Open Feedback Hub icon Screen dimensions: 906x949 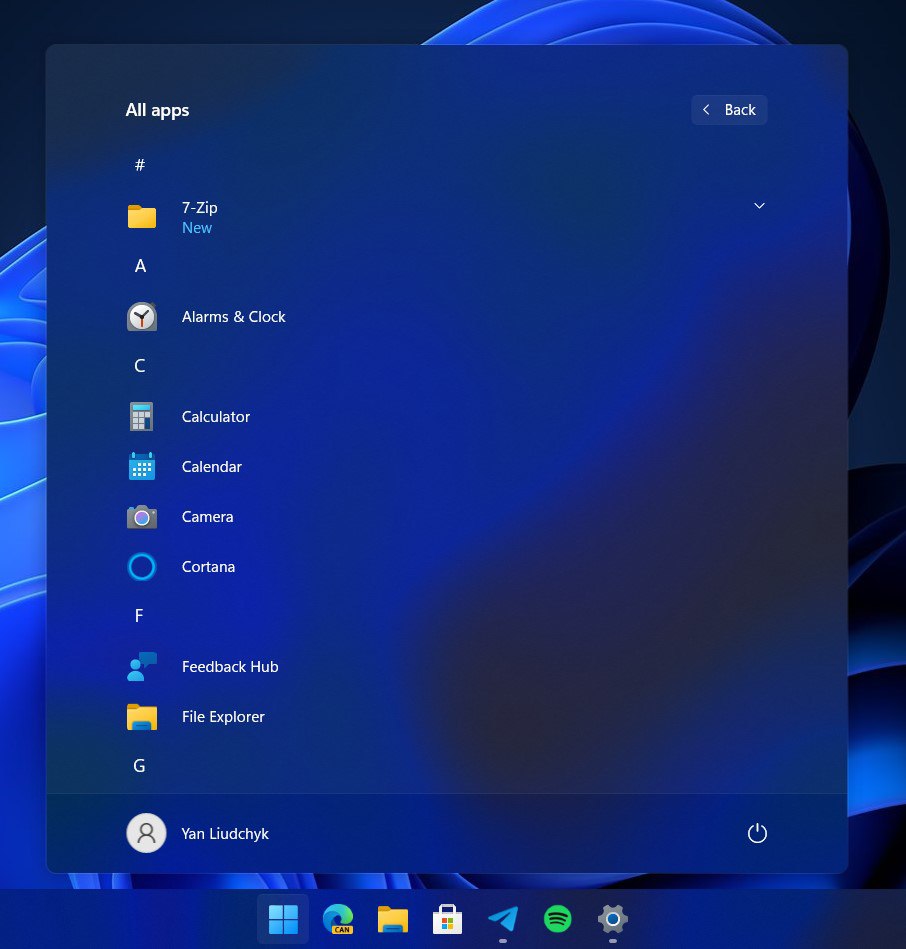(x=142, y=666)
